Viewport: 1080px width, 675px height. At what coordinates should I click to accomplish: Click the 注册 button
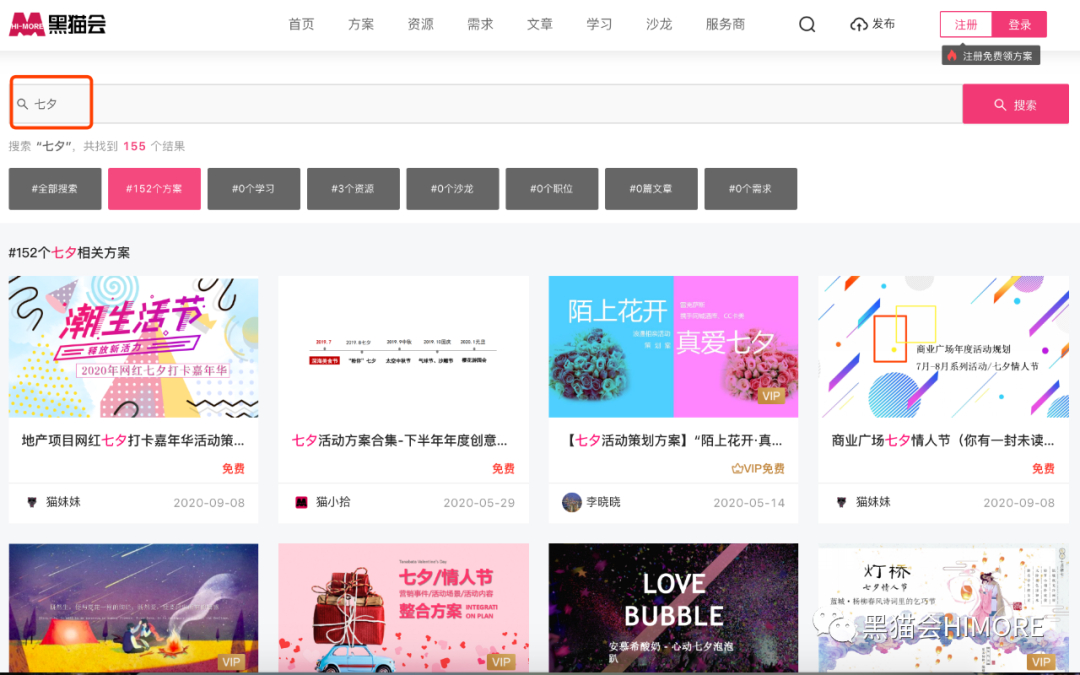click(966, 25)
